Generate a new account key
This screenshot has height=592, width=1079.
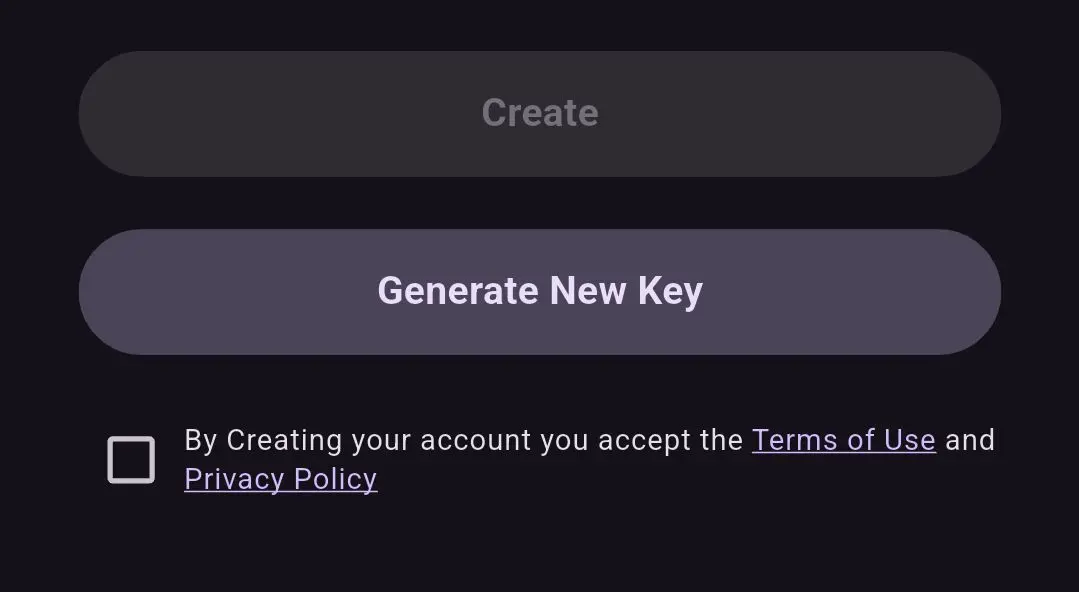pyautogui.click(x=539, y=291)
